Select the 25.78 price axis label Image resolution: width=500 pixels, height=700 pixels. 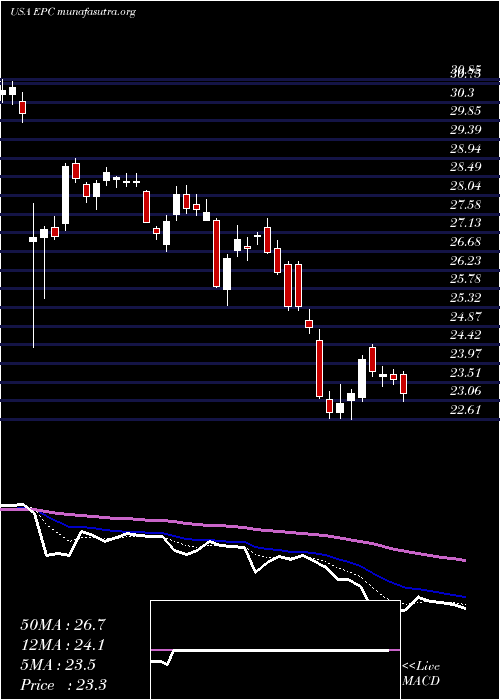pyautogui.click(x=466, y=279)
